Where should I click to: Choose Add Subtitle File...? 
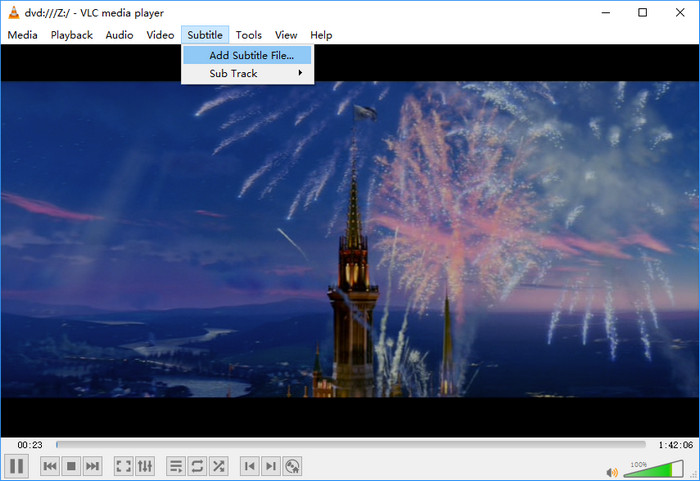(247, 55)
